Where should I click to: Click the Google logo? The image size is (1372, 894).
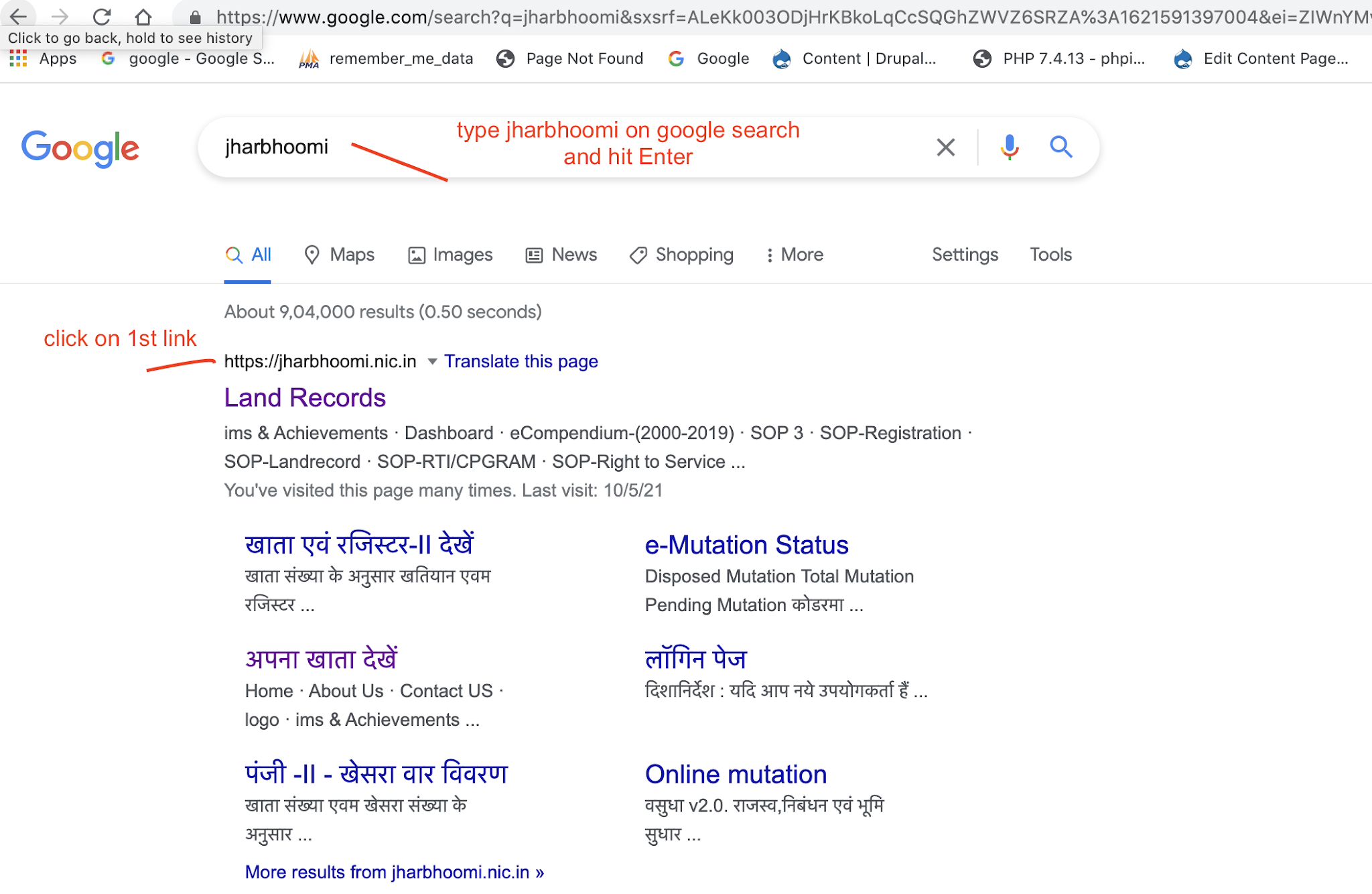tap(80, 149)
